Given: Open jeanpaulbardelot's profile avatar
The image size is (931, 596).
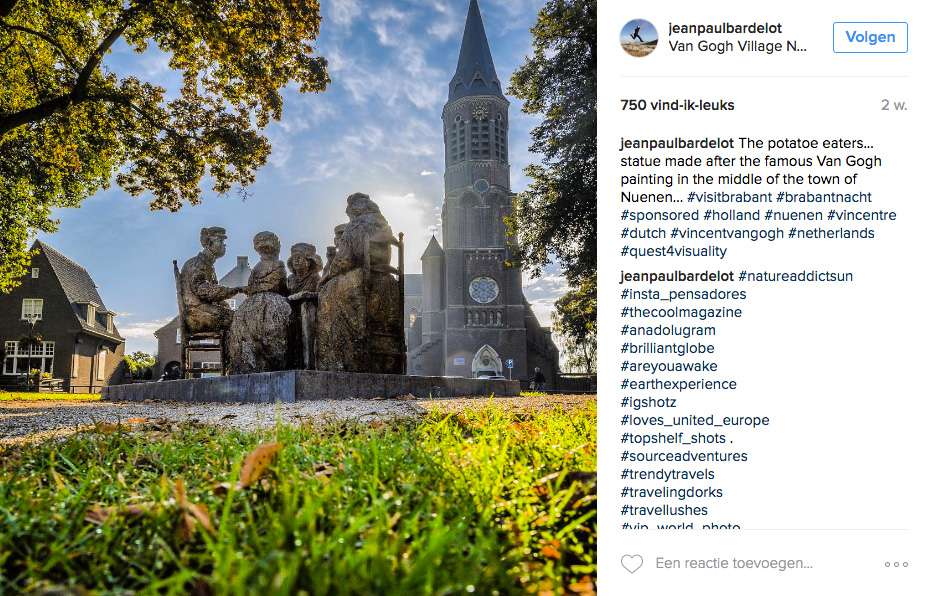Looking at the screenshot, I should click(x=639, y=38).
